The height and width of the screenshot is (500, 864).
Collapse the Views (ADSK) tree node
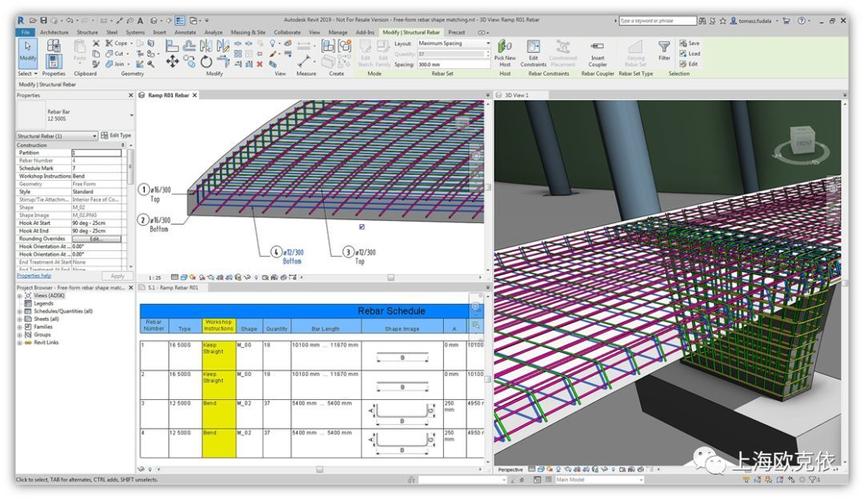click(x=19, y=295)
